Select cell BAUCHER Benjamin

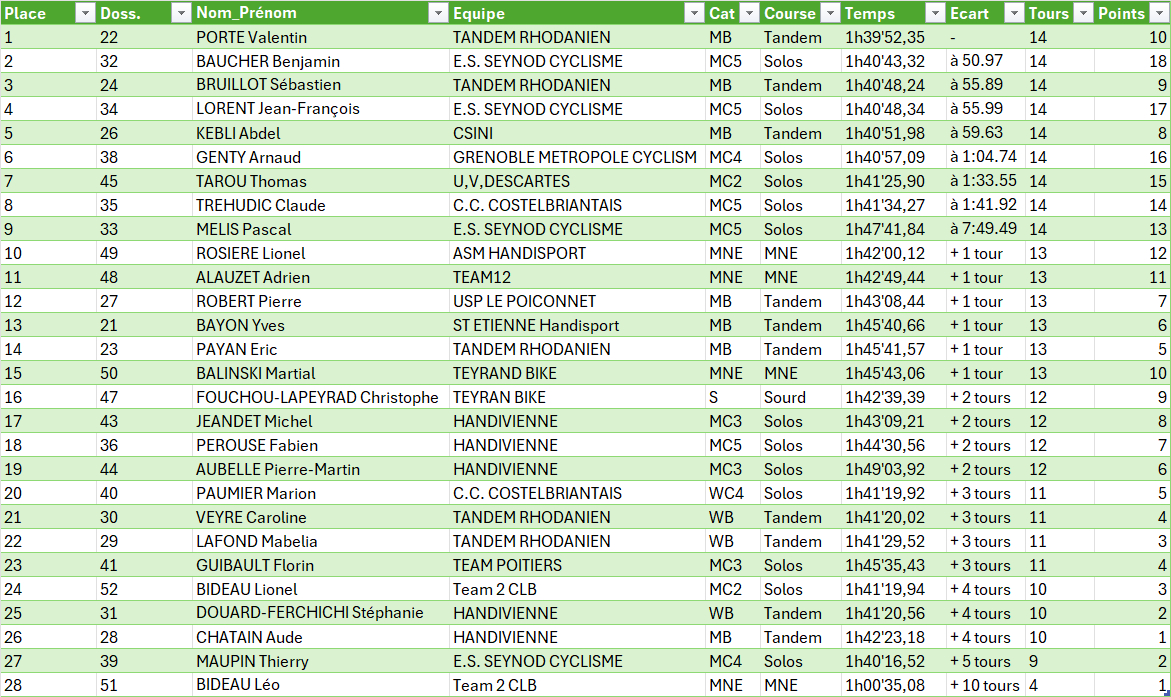[x=320, y=61]
